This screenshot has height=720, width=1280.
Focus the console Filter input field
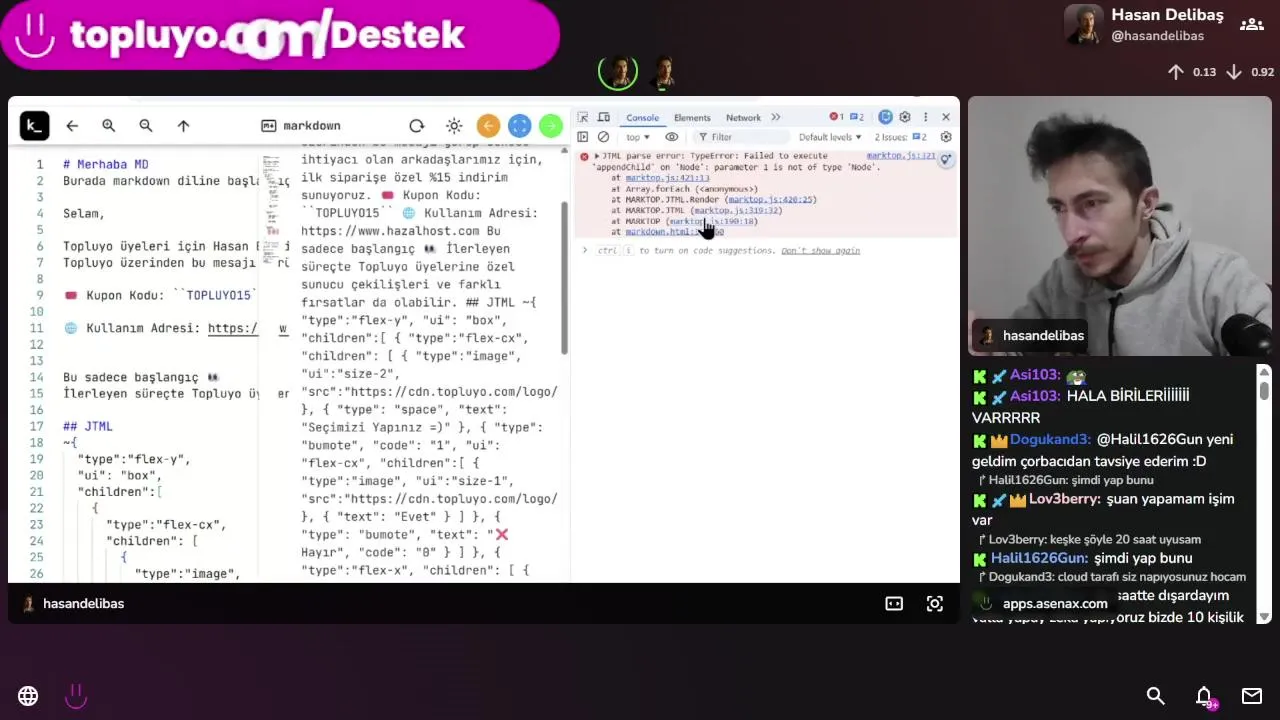pos(740,137)
